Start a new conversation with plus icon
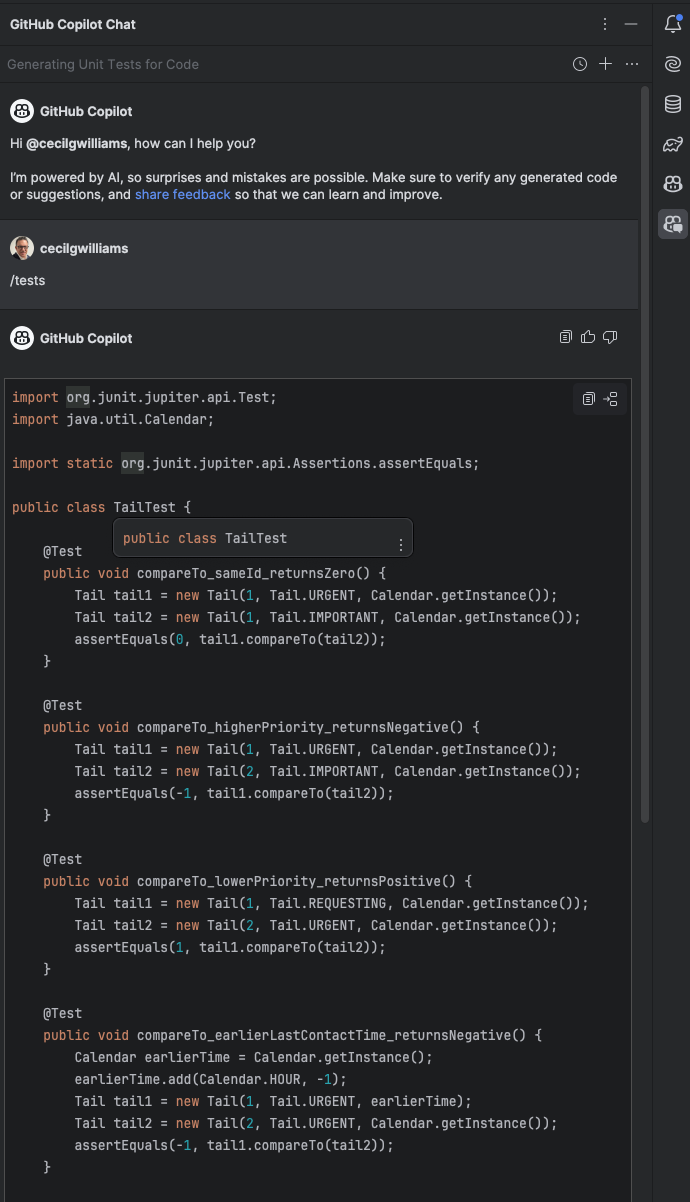Image resolution: width=690 pixels, height=1202 pixels. pos(605,64)
